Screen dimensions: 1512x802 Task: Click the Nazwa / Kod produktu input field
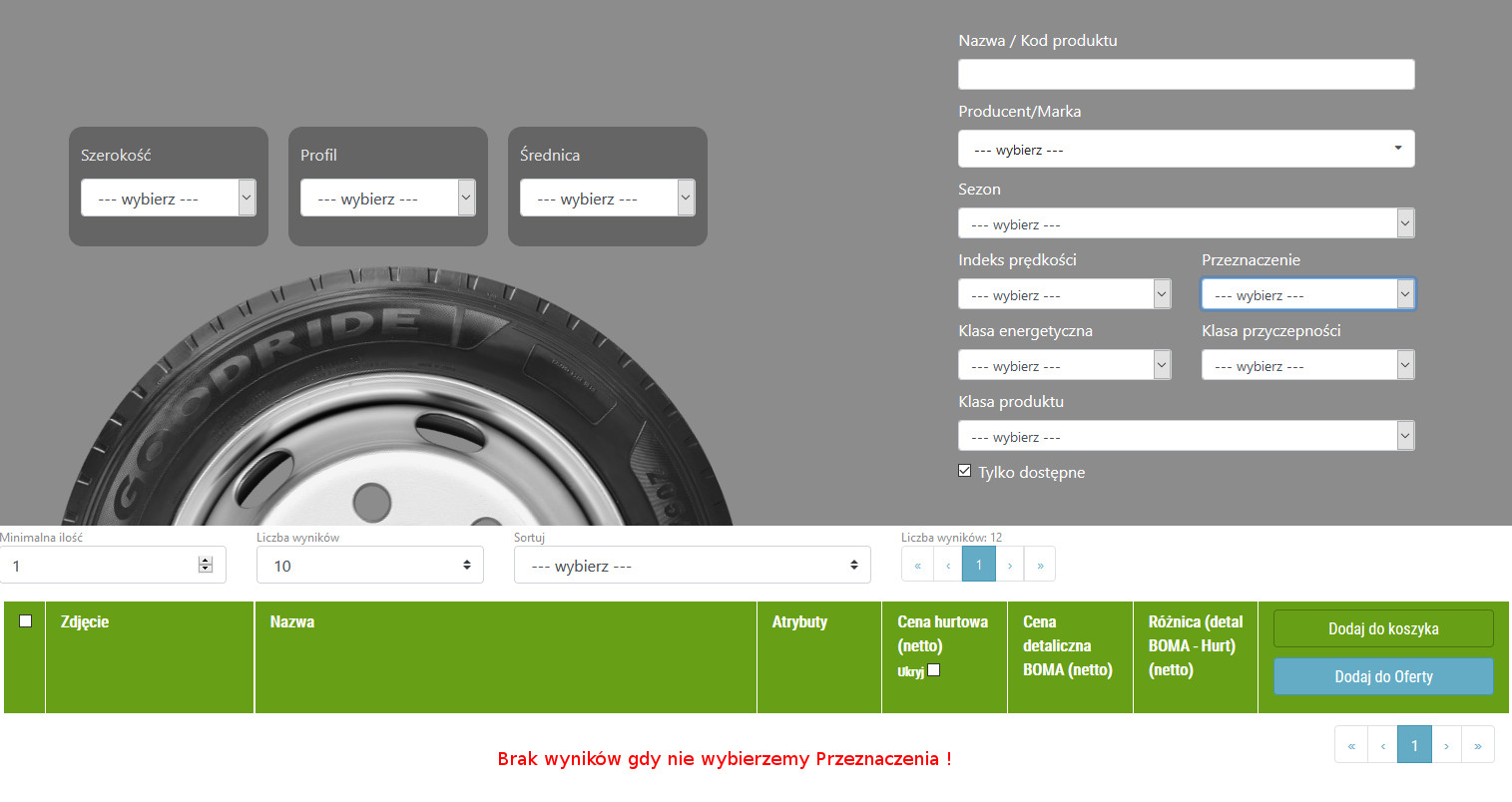pos(1186,75)
